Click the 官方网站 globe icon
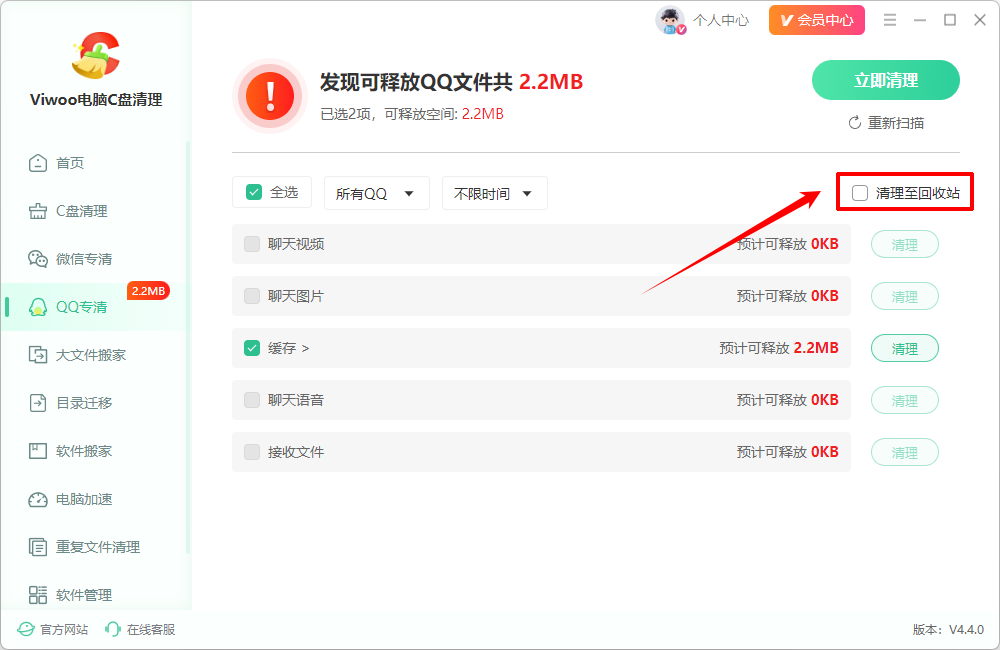Viewport: 1000px width, 650px height. (x=26, y=630)
